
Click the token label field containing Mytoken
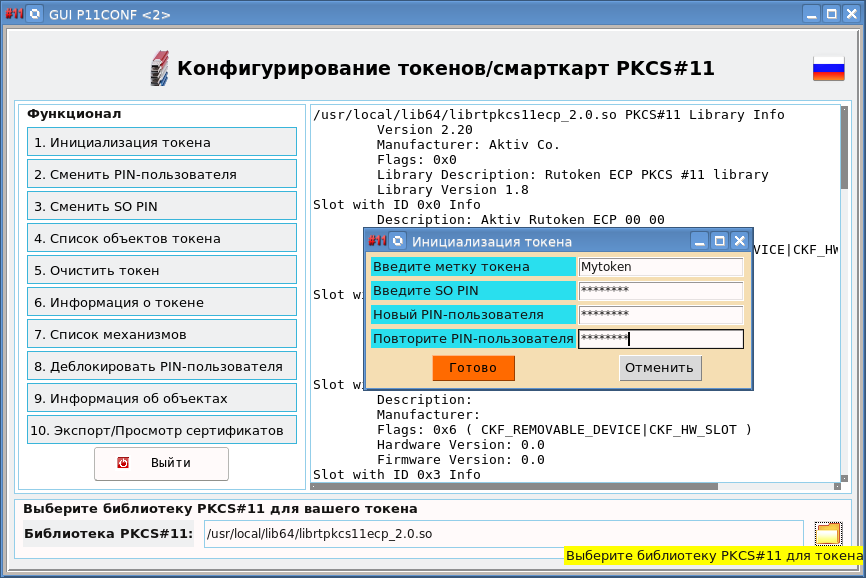point(661,267)
